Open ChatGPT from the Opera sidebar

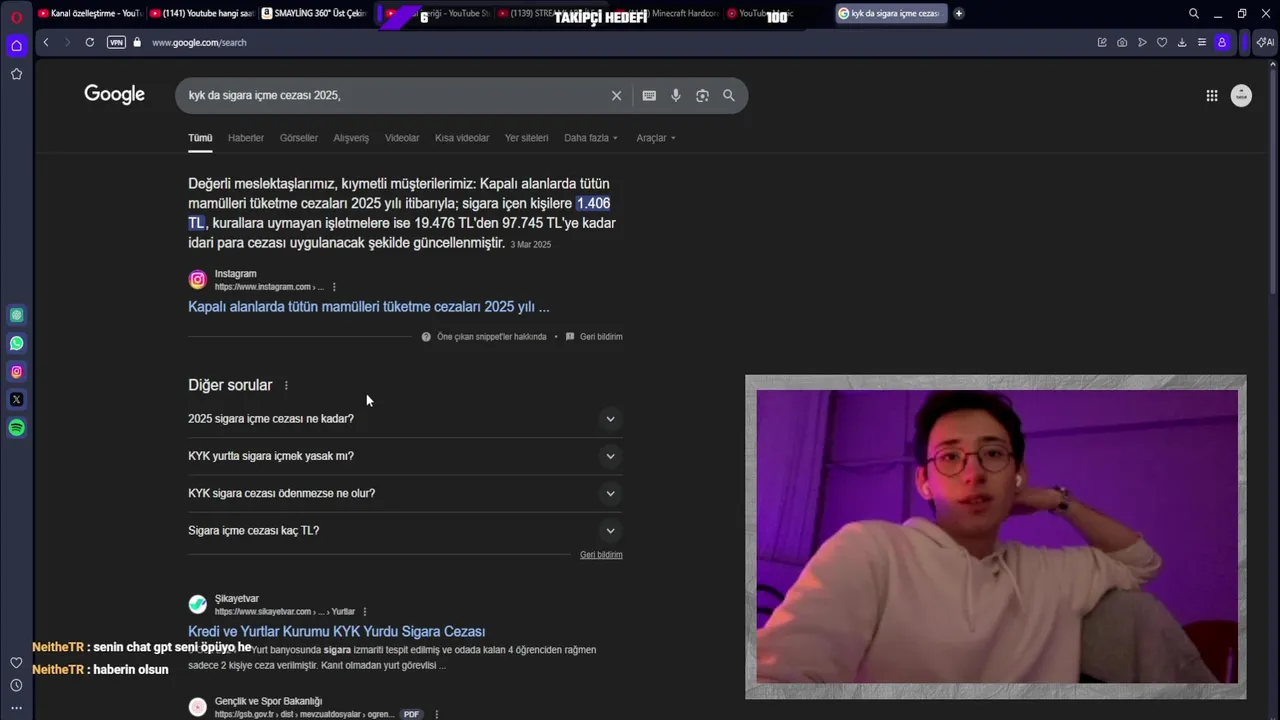click(x=16, y=315)
